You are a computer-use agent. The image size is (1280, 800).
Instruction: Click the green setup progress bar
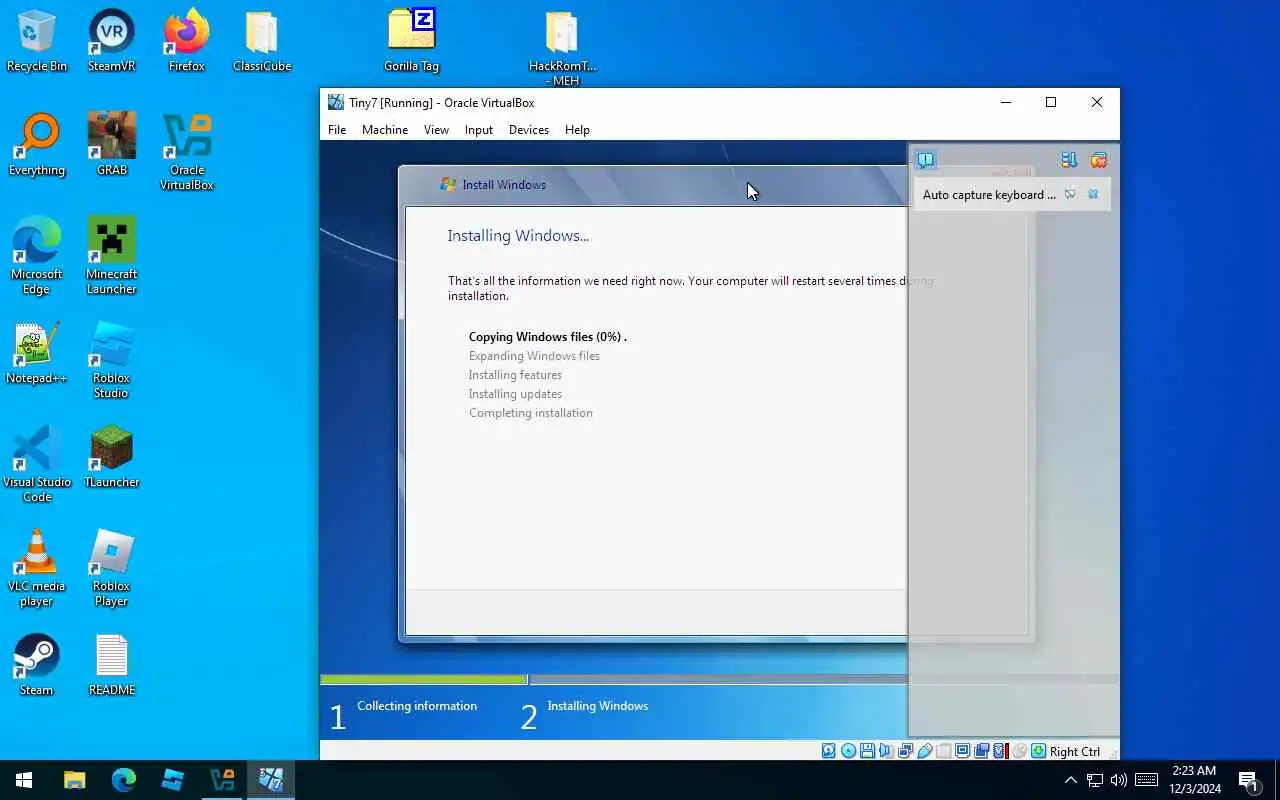424,680
